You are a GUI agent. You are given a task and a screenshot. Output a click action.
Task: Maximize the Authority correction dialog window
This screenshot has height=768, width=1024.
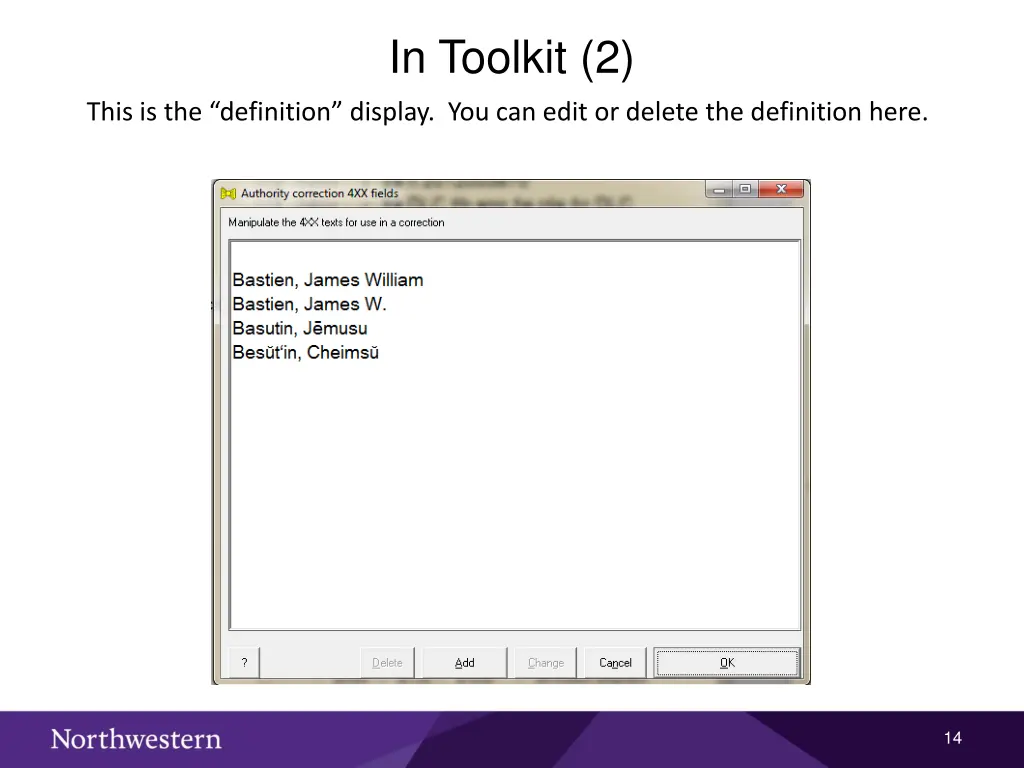coord(745,189)
